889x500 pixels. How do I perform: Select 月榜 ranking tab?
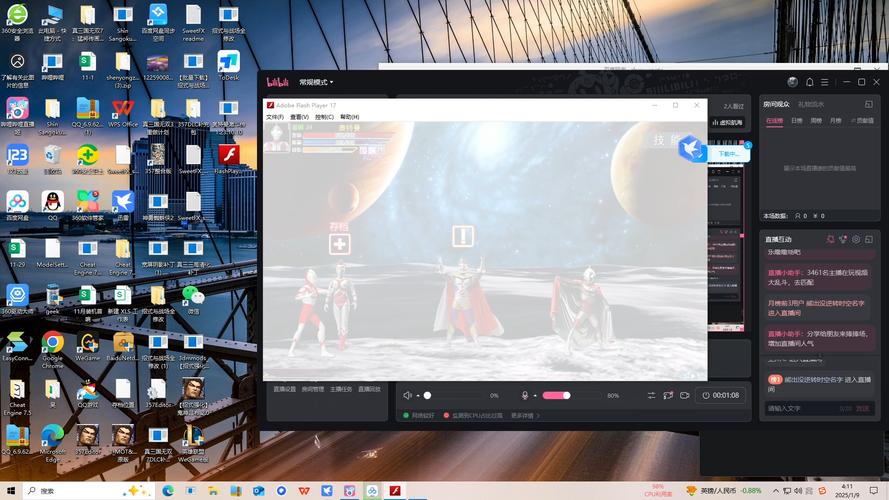(835, 121)
